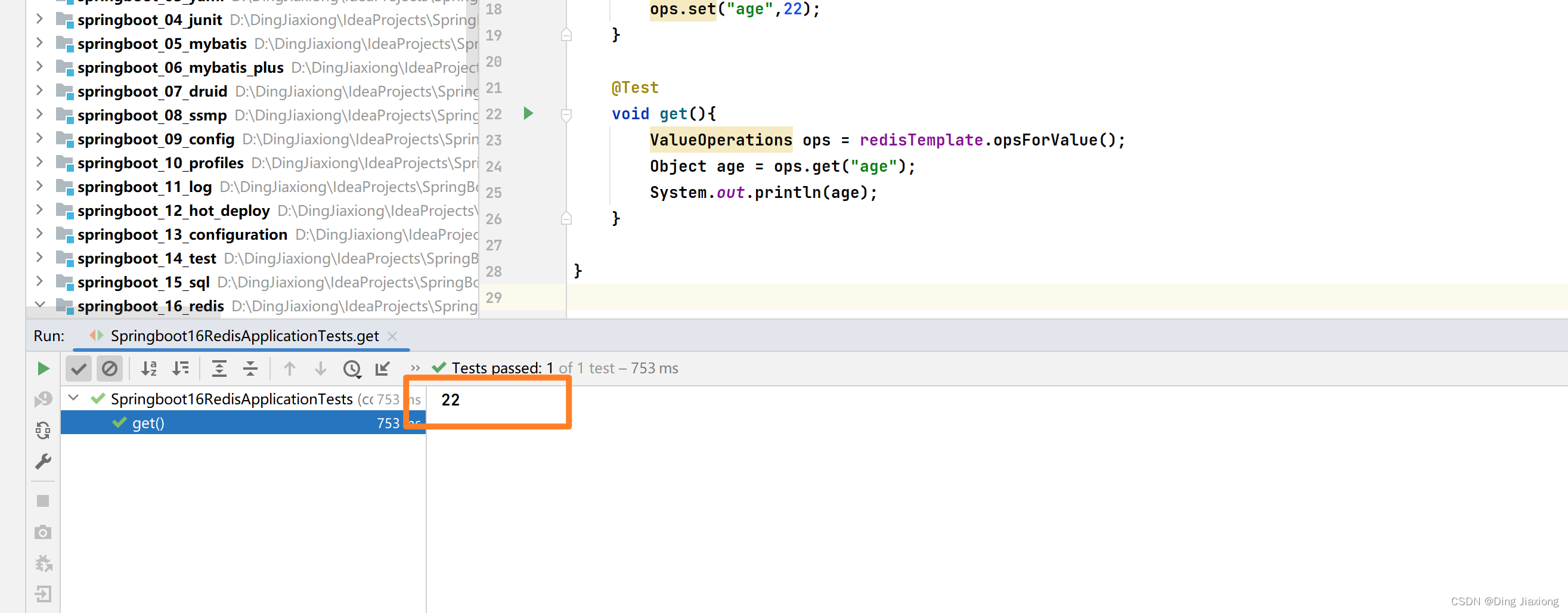Click springboot_14_test module folder icon
Screen dimensions: 1568x613
(64, 258)
